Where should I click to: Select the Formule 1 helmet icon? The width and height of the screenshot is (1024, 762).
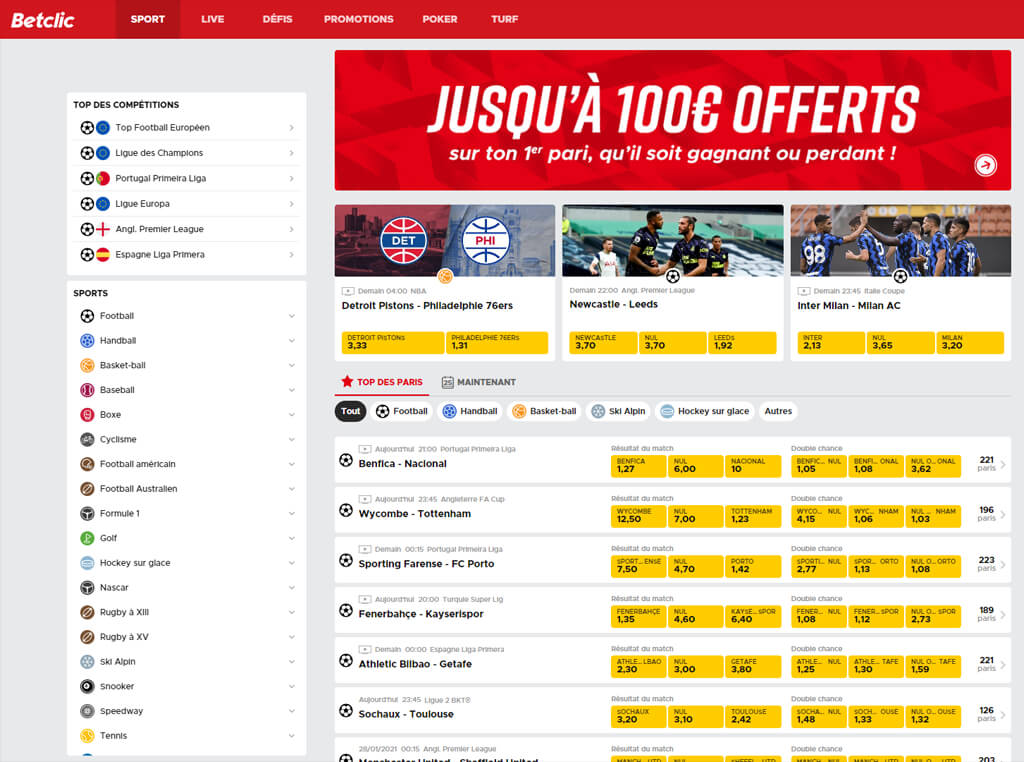point(87,514)
